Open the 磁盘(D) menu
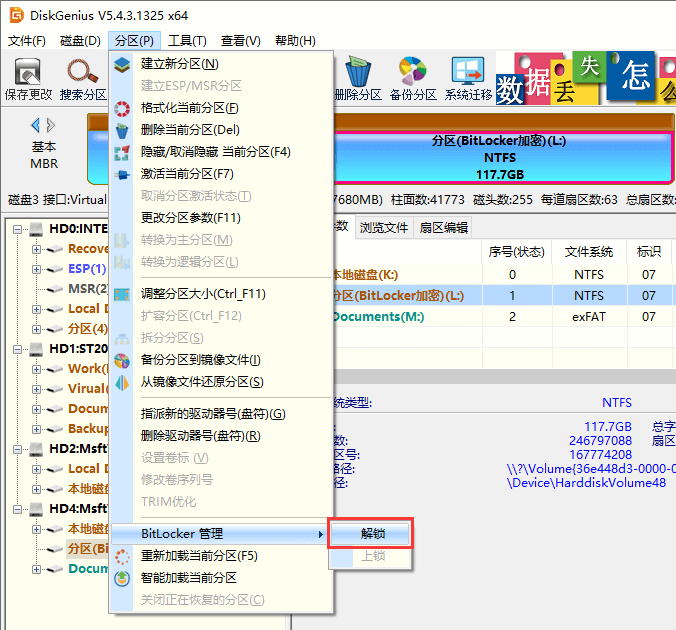 coord(80,41)
